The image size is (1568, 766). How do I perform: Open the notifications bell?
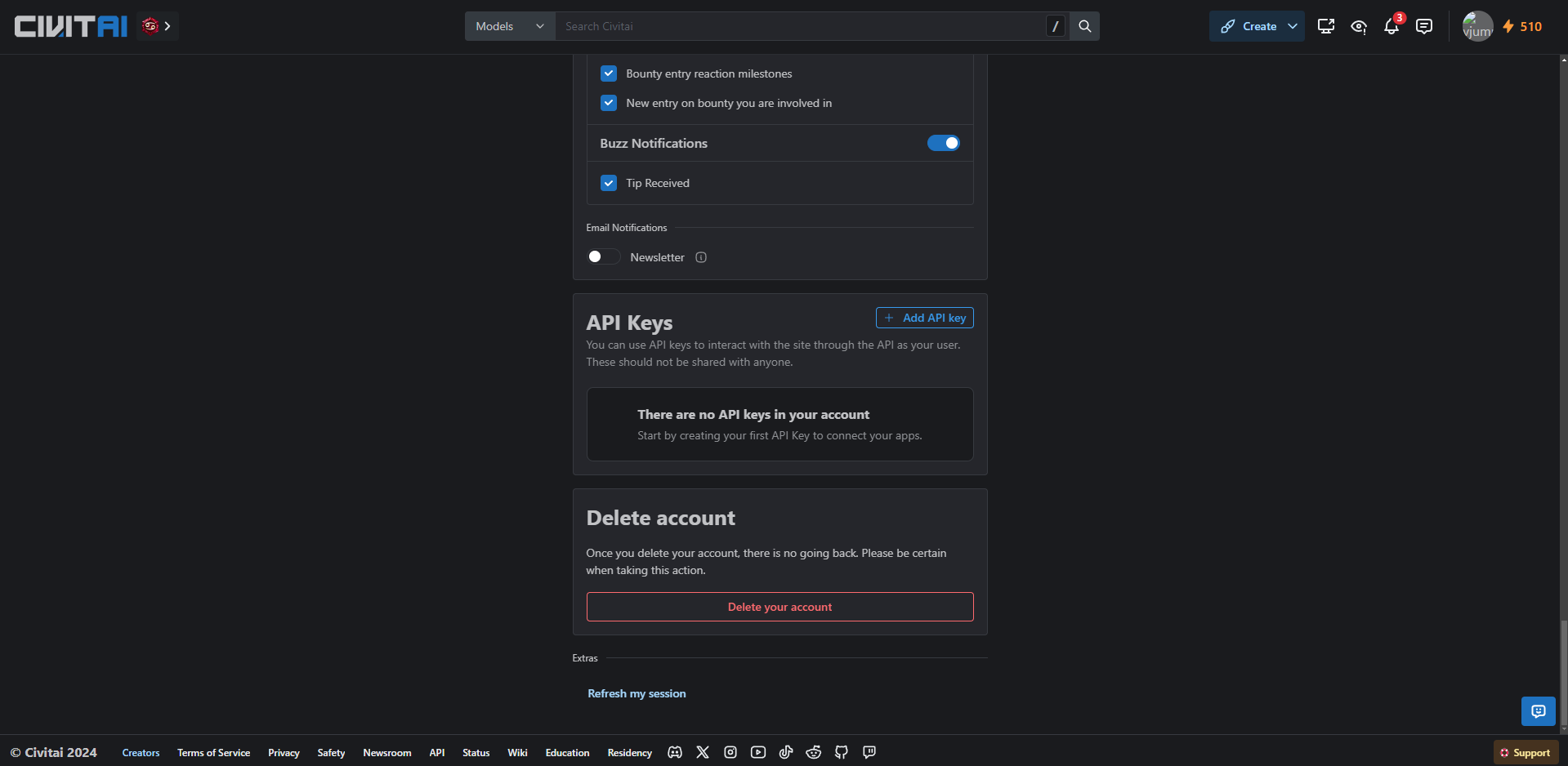tap(1392, 27)
